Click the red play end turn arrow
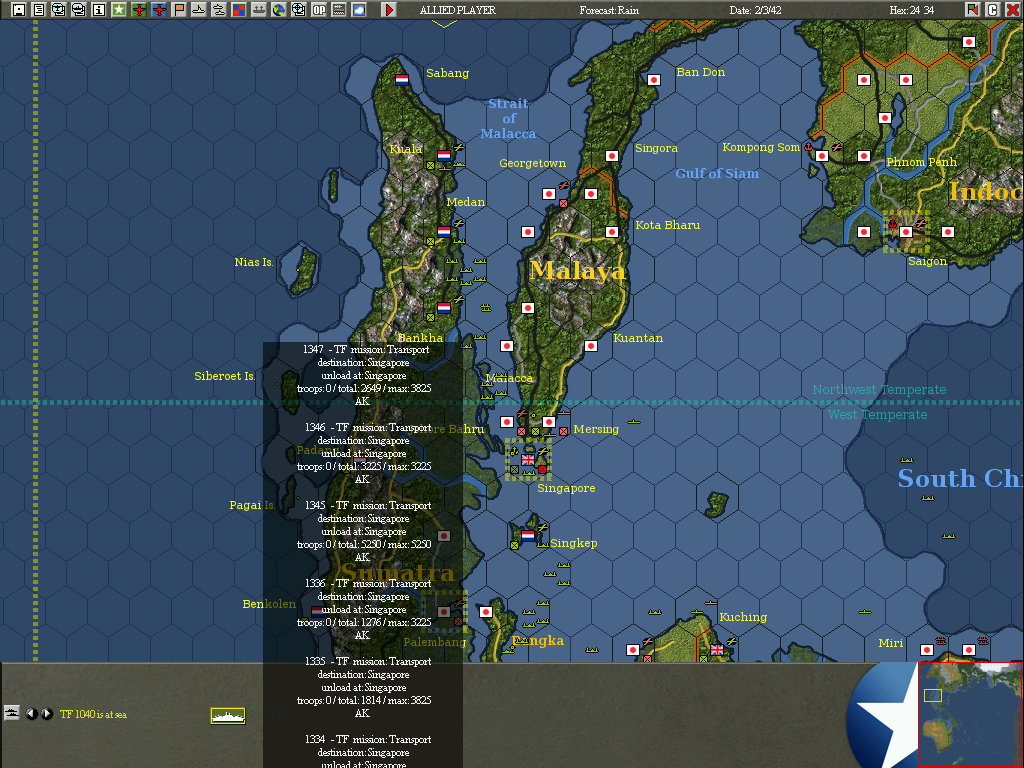The image size is (1024, 768). tap(389, 10)
